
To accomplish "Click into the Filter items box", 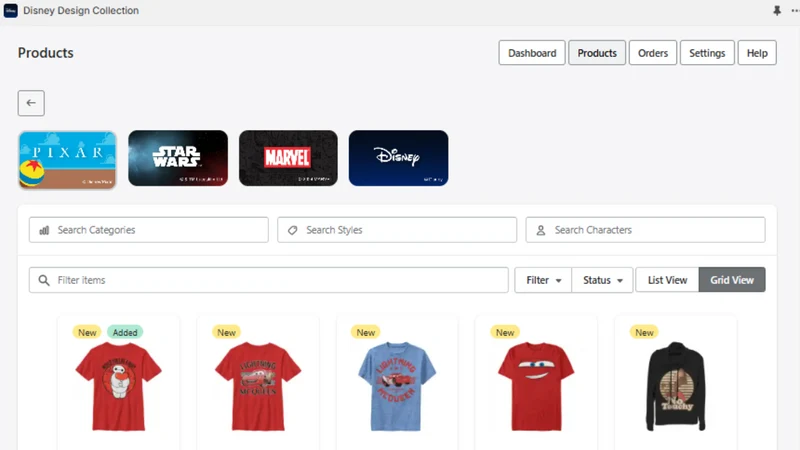I will pyautogui.click(x=268, y=280).
